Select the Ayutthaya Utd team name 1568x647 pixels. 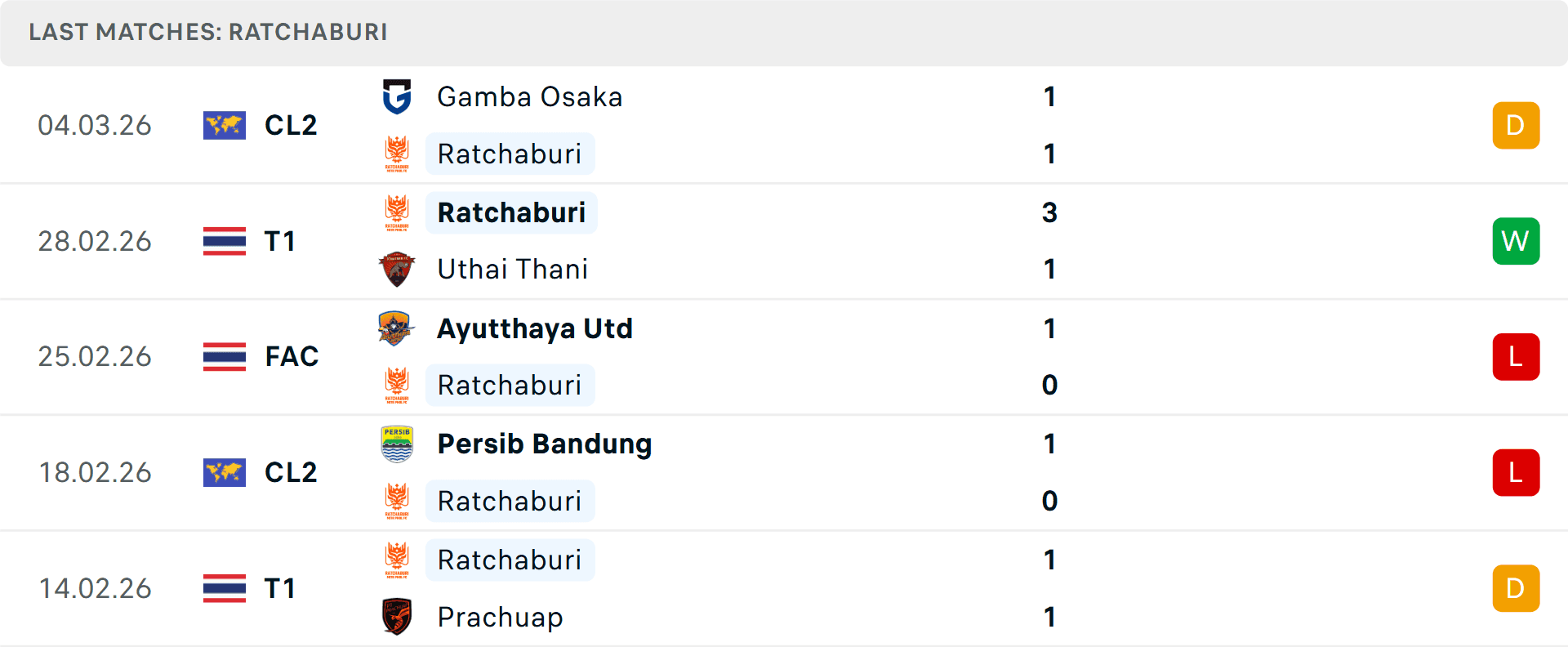pos(535,328)
